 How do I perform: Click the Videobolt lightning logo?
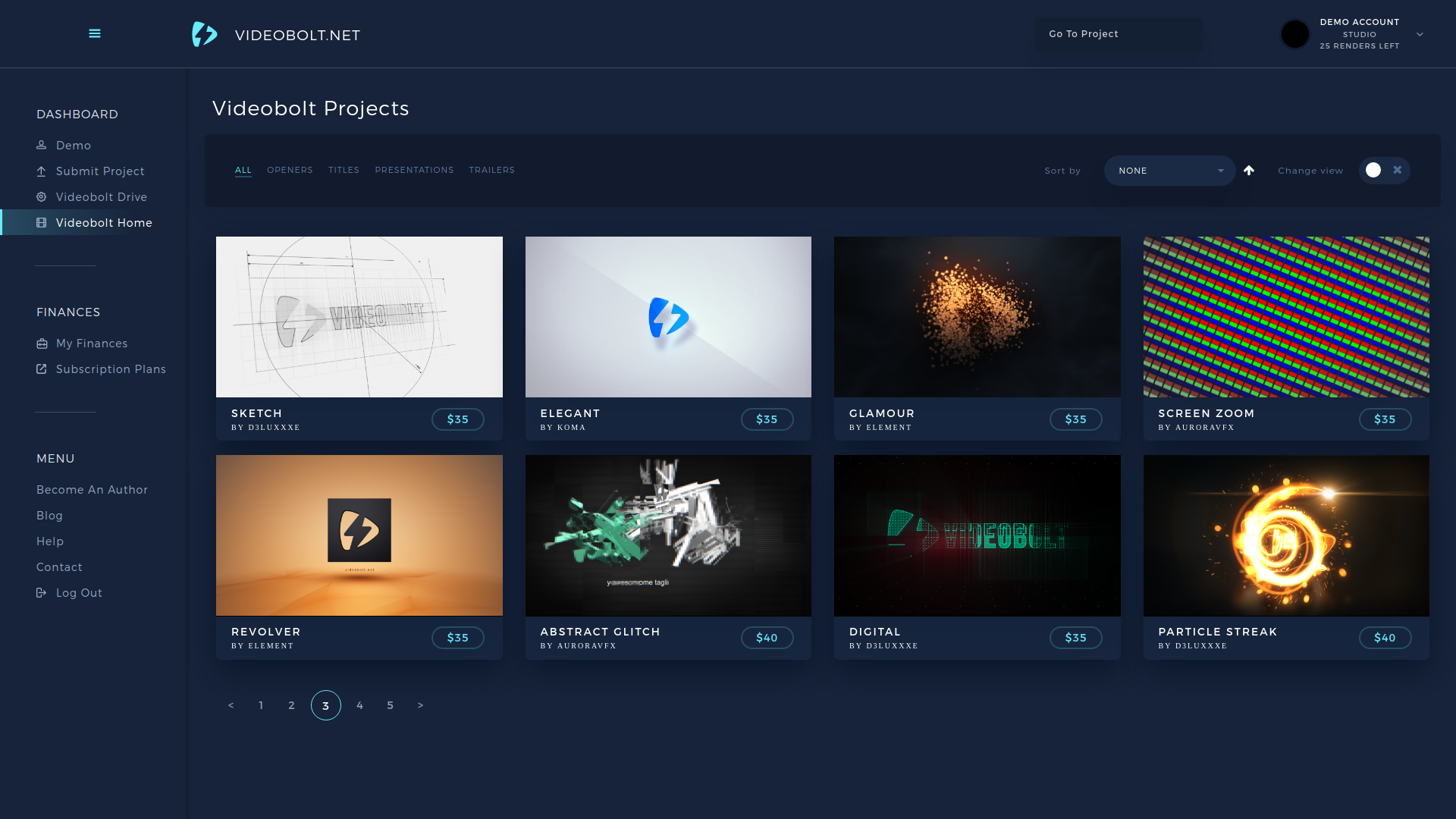[205, 34]
